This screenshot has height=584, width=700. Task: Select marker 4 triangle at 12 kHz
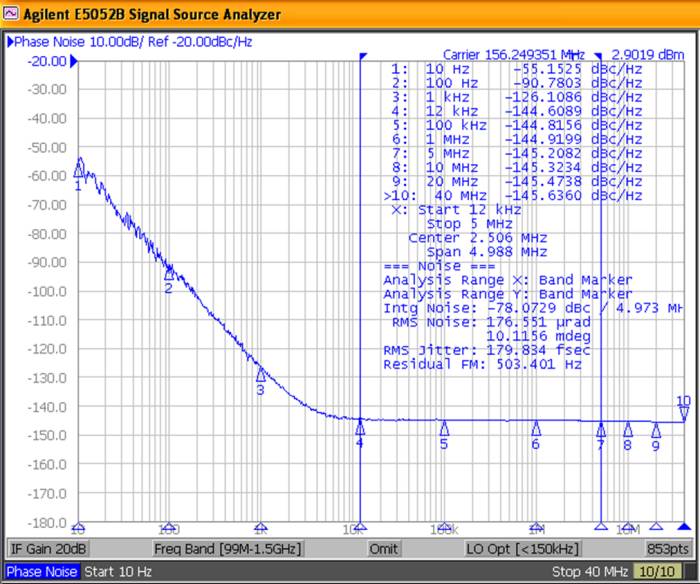tap(360, 428)
